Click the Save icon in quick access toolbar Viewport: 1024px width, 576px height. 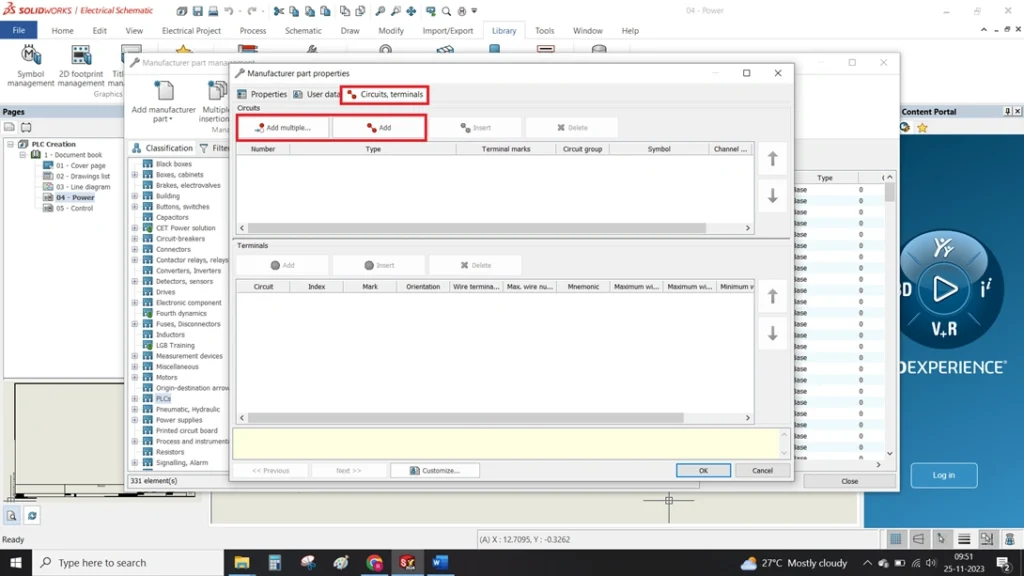(x=197, y=10)
